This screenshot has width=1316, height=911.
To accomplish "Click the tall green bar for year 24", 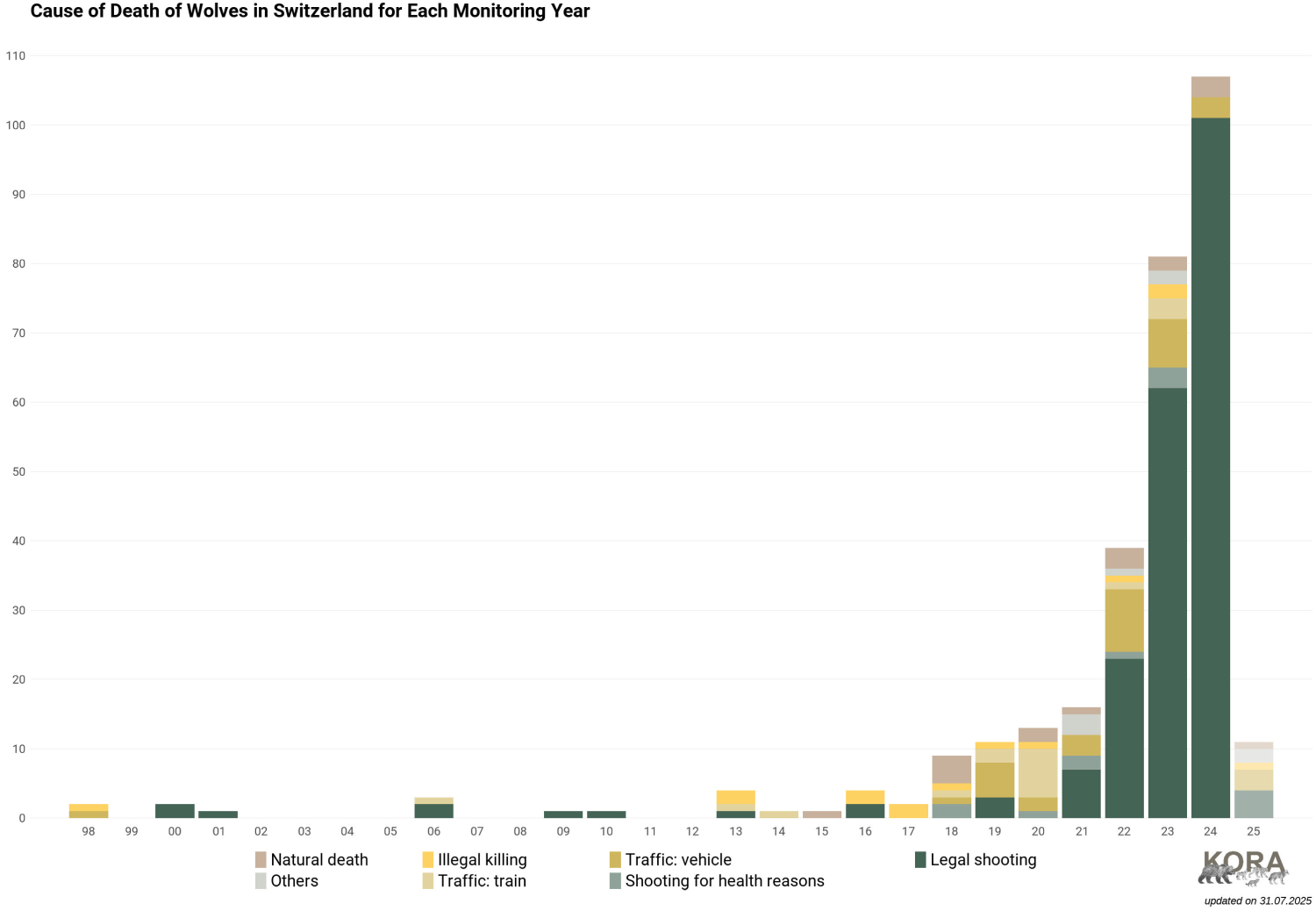I will 1211,468.
